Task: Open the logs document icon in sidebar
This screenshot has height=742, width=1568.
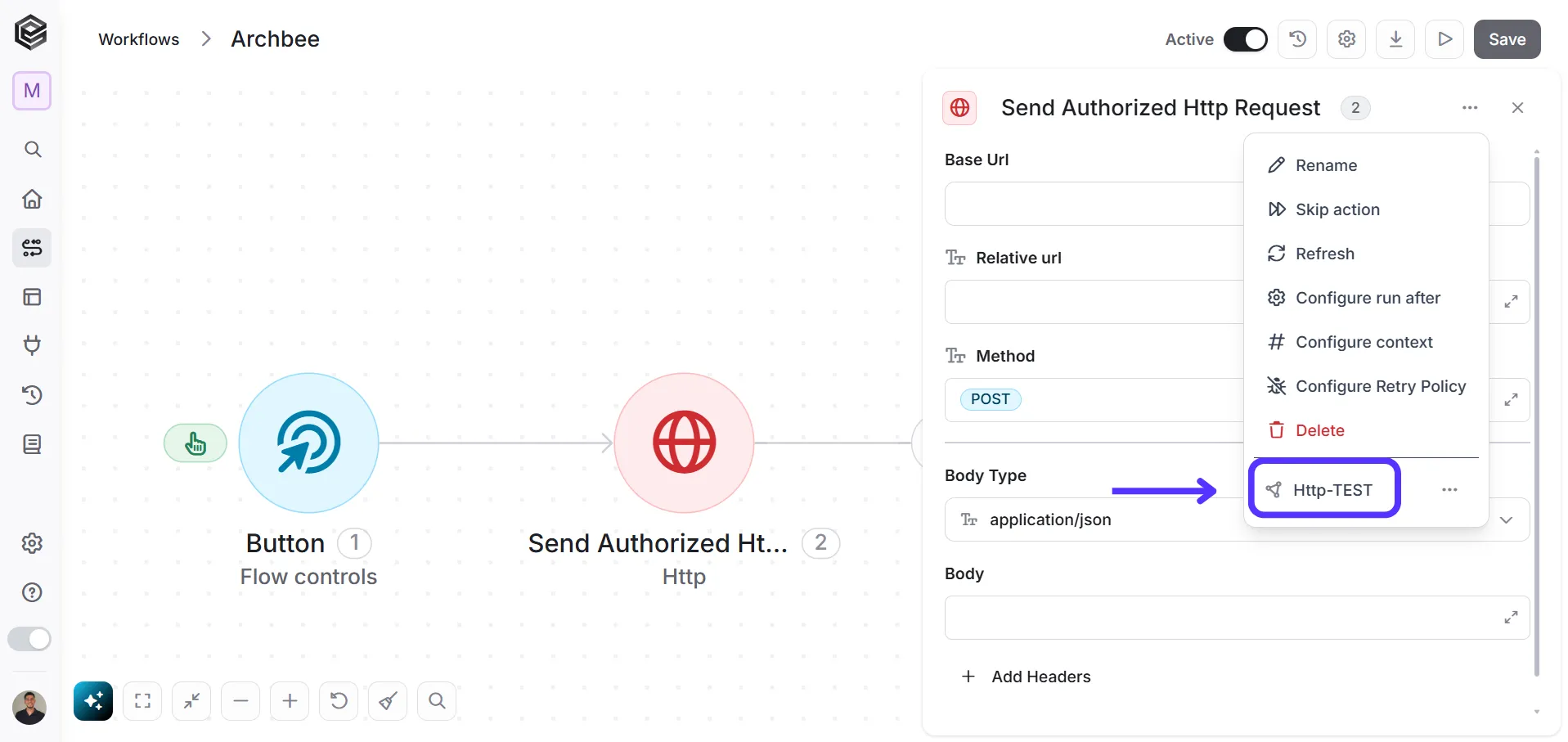Action: 32,444
